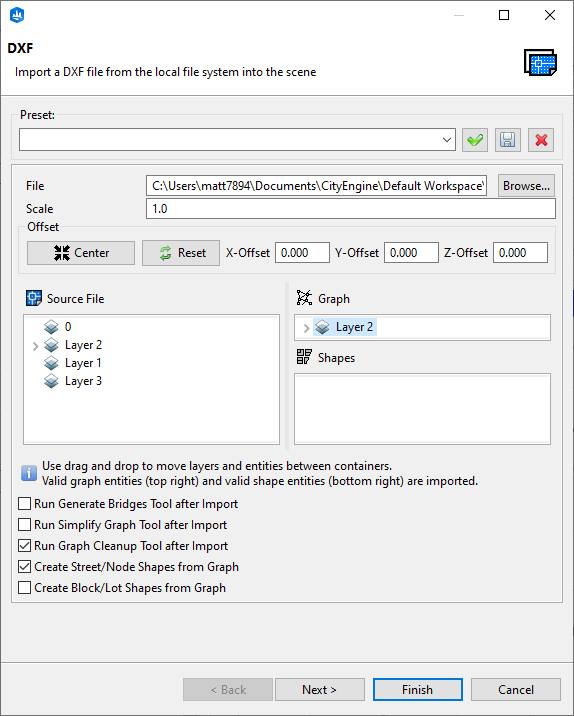
Task: Click the Y-Offset value field
Action: click(x=411, y=253)
